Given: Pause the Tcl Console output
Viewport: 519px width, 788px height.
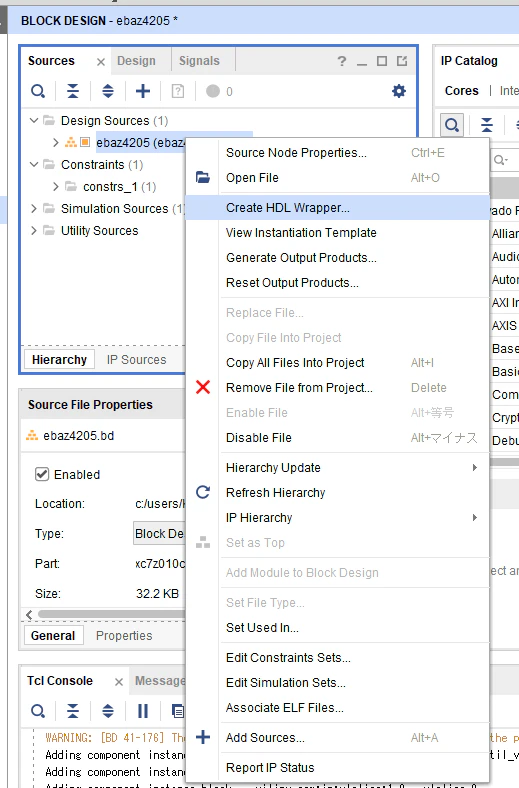Looking at the screenshot, I should point(143,711).
